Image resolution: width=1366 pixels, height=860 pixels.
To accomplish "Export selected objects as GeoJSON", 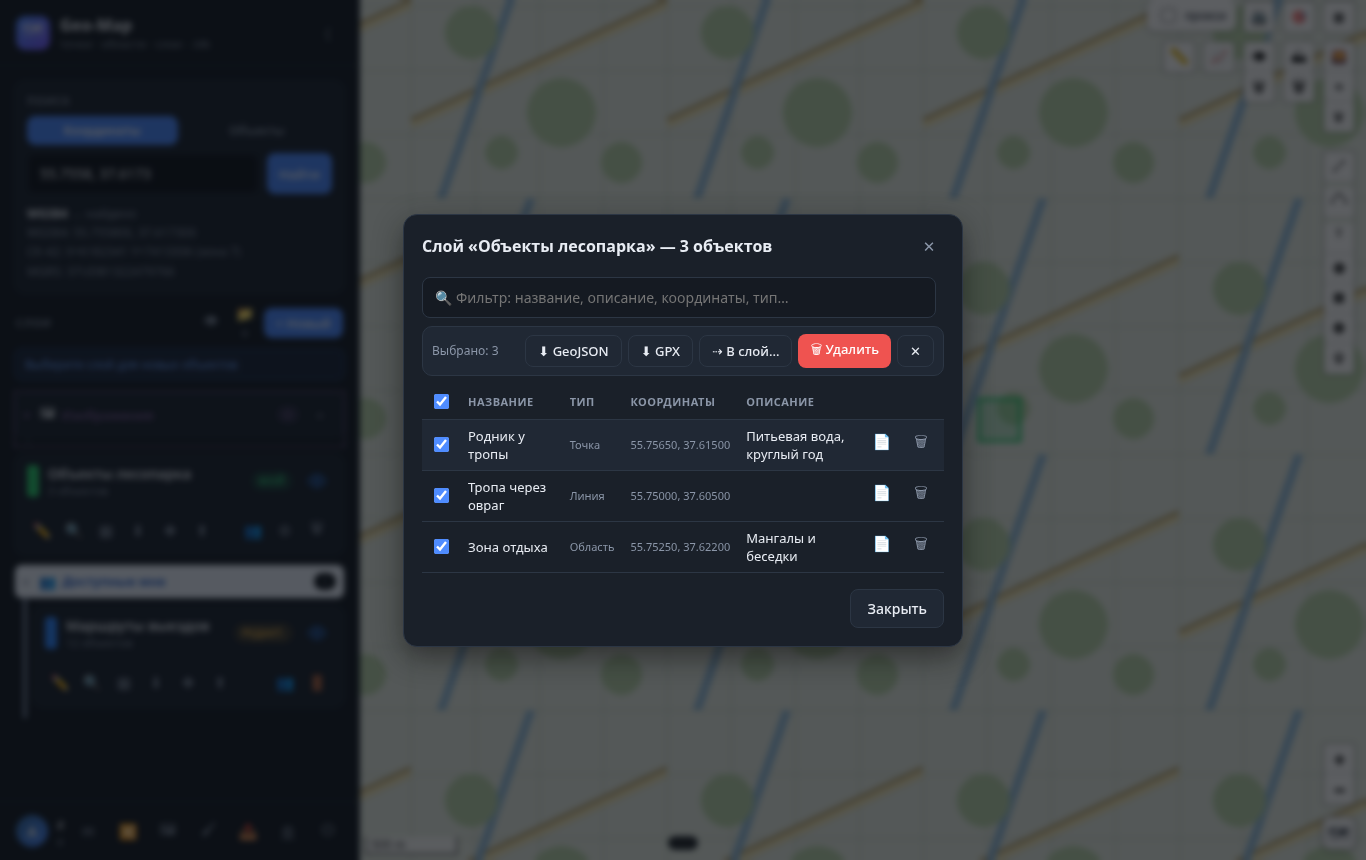I will [573, 351].
